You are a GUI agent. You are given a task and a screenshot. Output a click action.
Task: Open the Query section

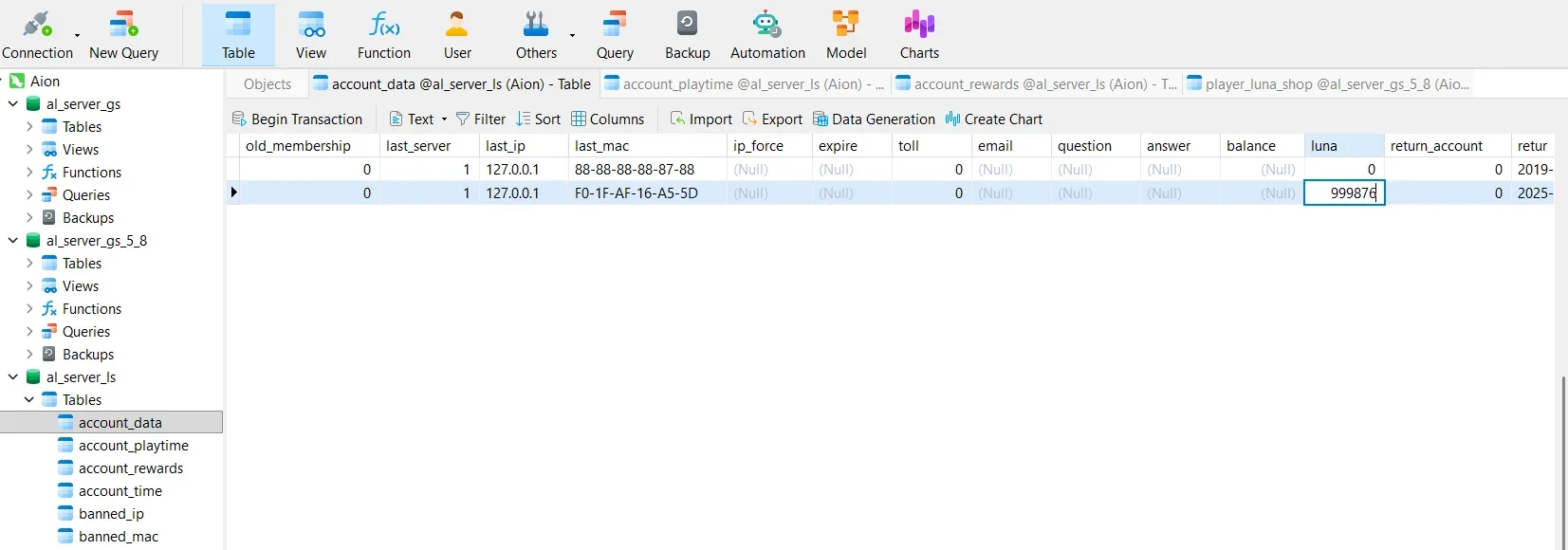coord(615,35)
